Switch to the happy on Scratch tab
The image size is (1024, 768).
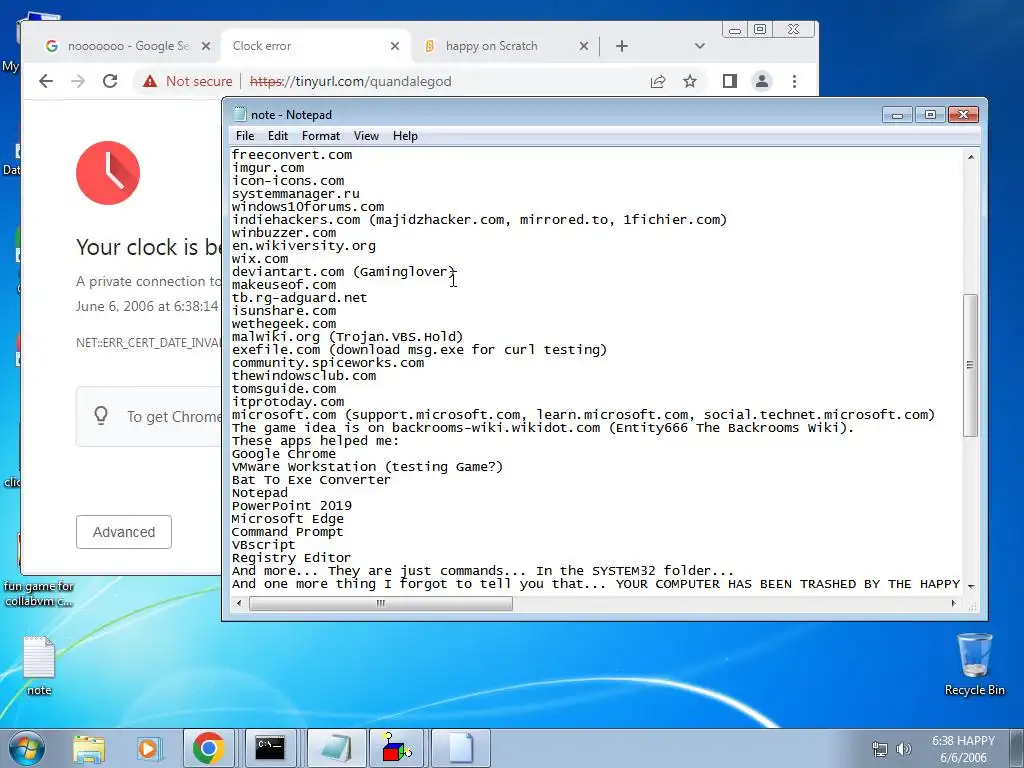tap(506, 46)
